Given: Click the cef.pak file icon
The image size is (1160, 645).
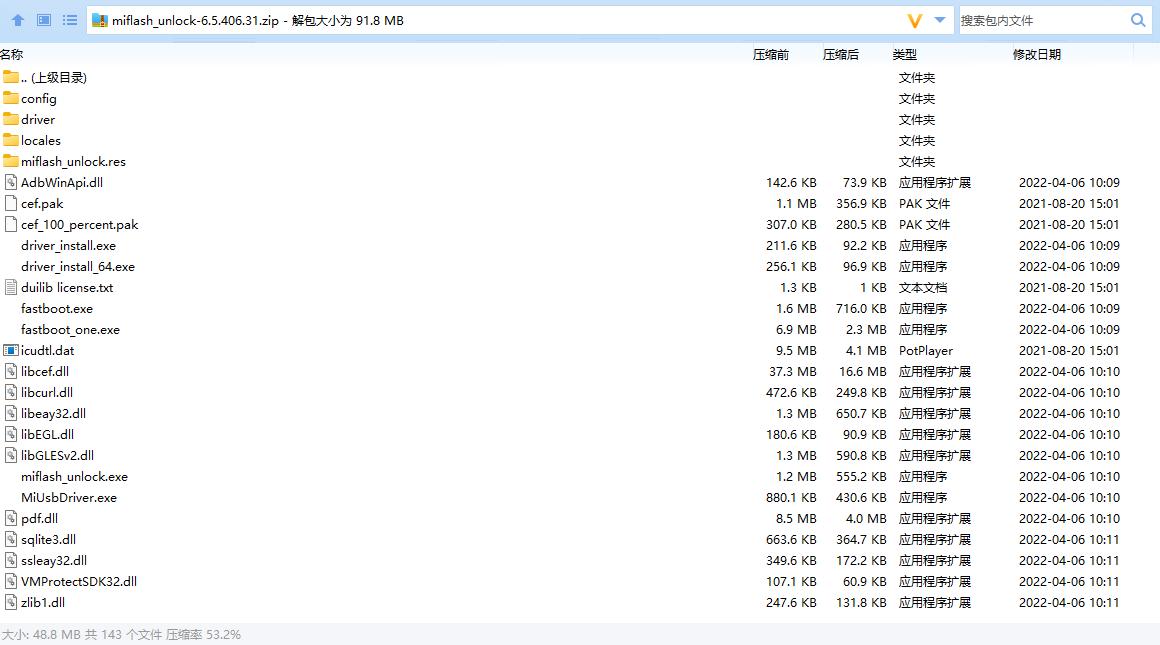Looking at the screenshot, I should click(x=10, y=203).
